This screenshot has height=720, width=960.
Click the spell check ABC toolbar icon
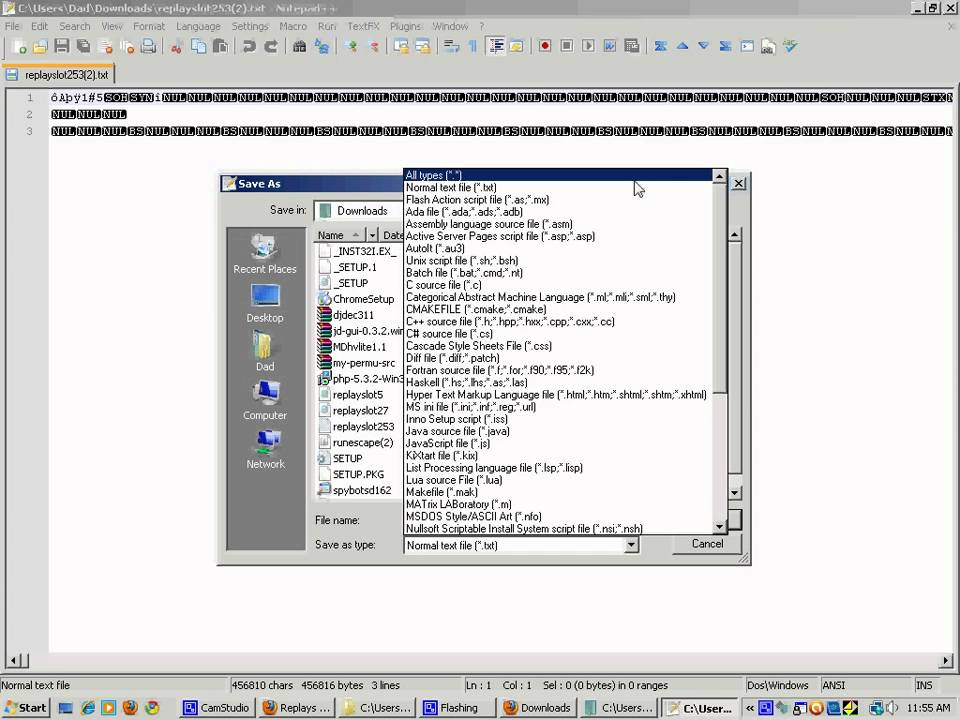tap(790, 47)
